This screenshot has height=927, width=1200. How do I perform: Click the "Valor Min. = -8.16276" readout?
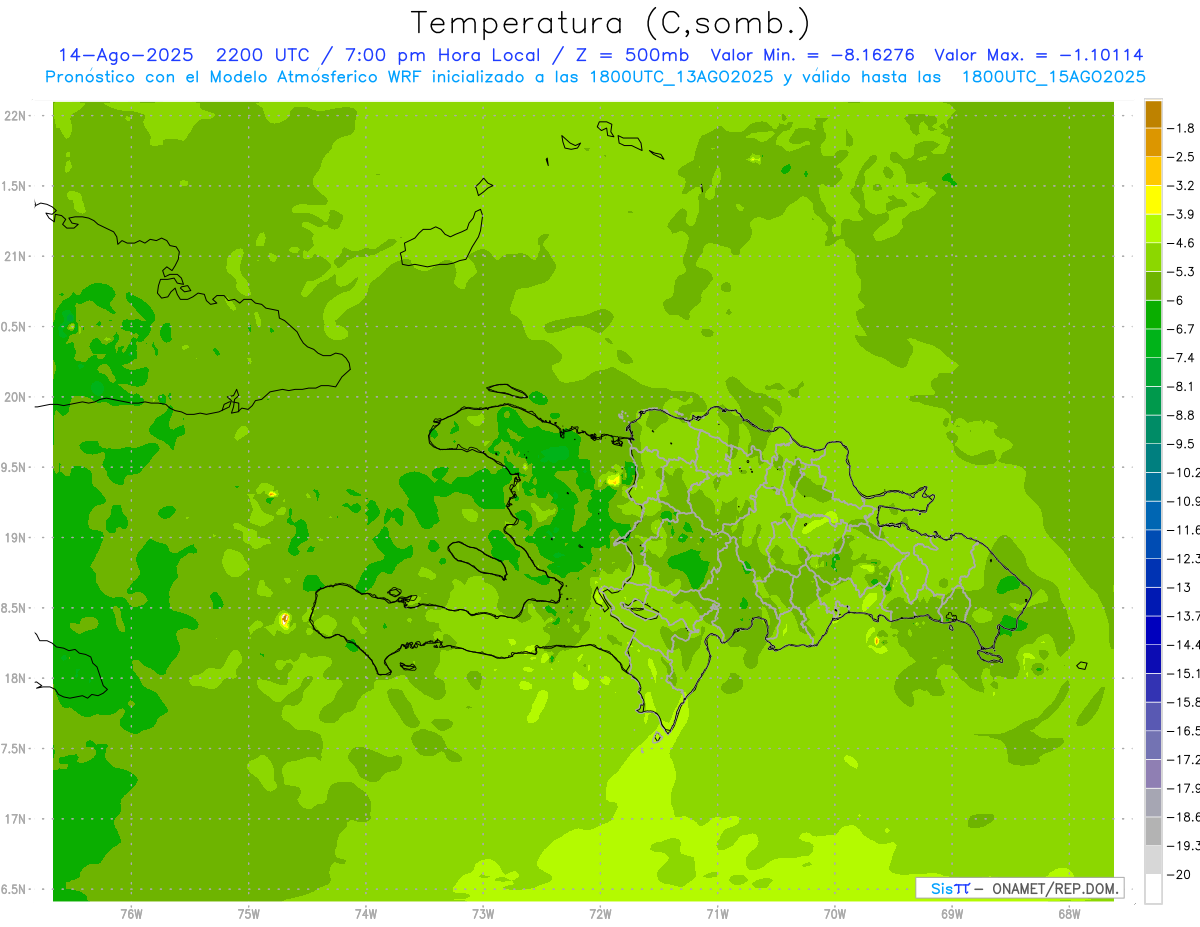click(x=812, y=55)
